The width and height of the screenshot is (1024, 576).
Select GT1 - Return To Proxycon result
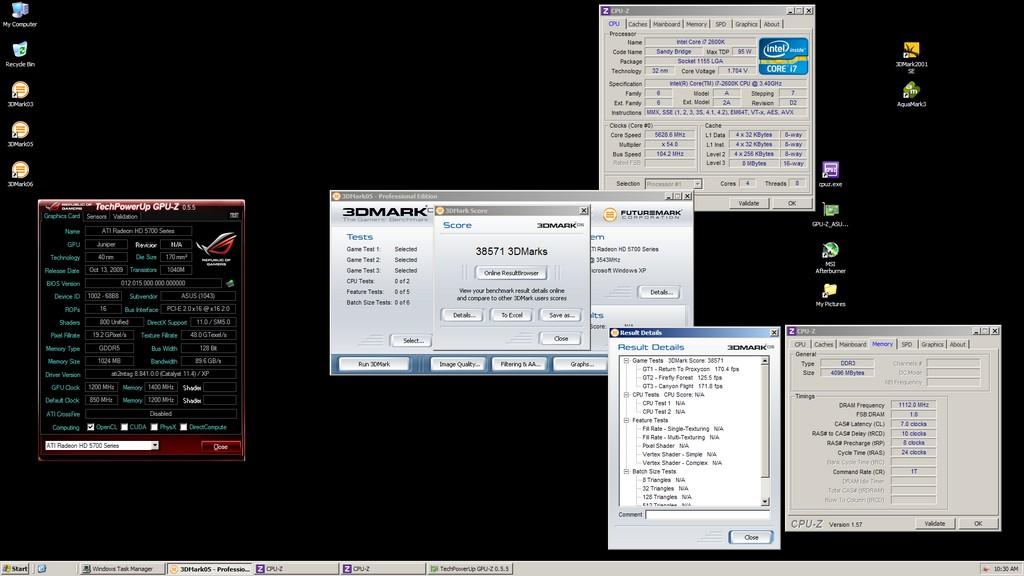click(690, 369)
